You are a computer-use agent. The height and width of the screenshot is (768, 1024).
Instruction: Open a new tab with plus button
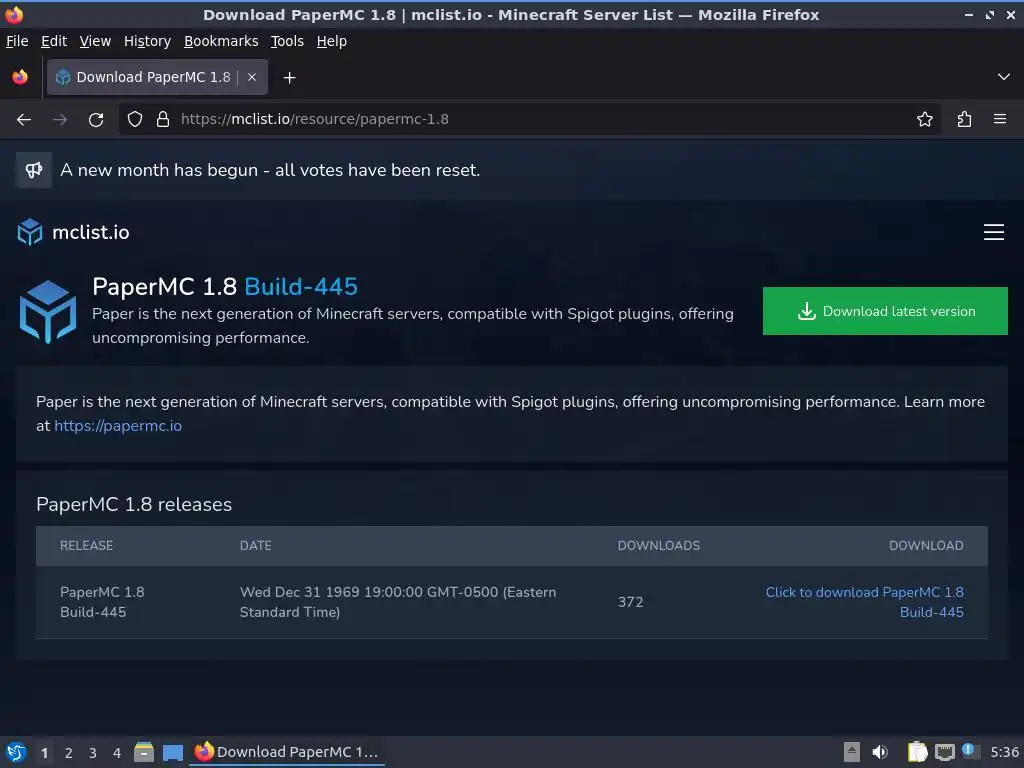289,78
